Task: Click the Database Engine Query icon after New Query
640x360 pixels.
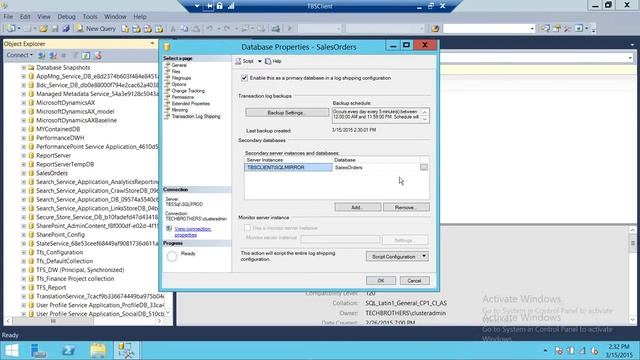Action: 125,29
